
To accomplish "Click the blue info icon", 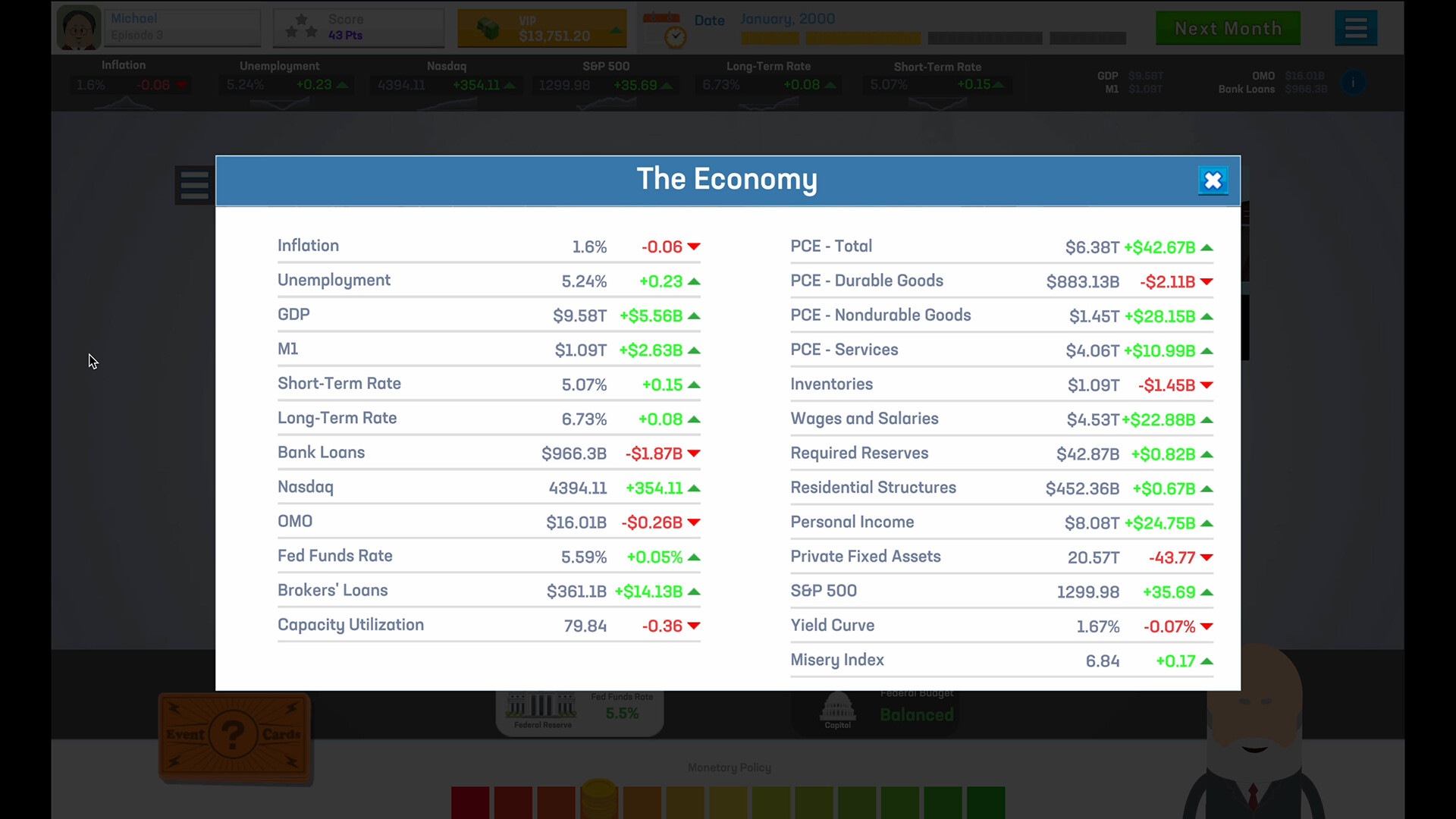I will click(x=1352, y=83).
